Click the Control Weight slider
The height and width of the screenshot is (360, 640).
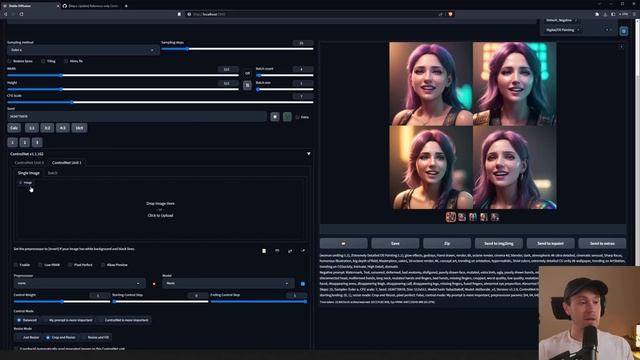click(62, 302)
